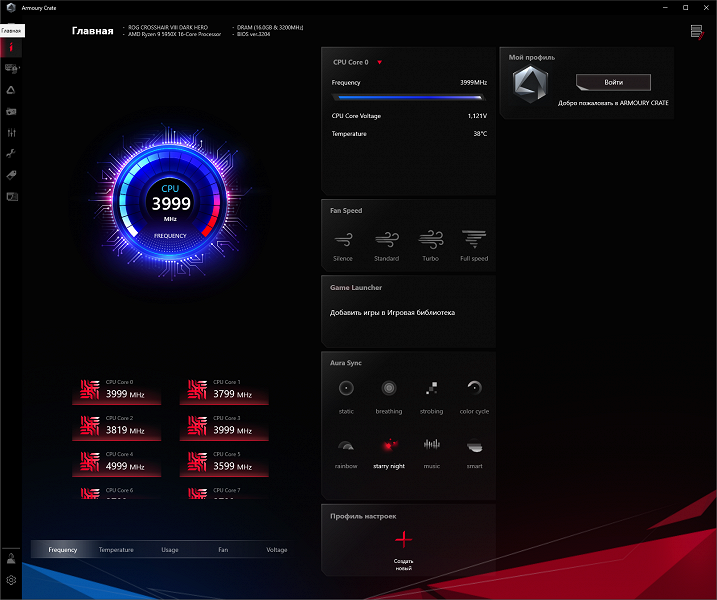This screenshot has height=600, width=717.
Task: Switch to the Frequency tab
Action: coord(63,550)
